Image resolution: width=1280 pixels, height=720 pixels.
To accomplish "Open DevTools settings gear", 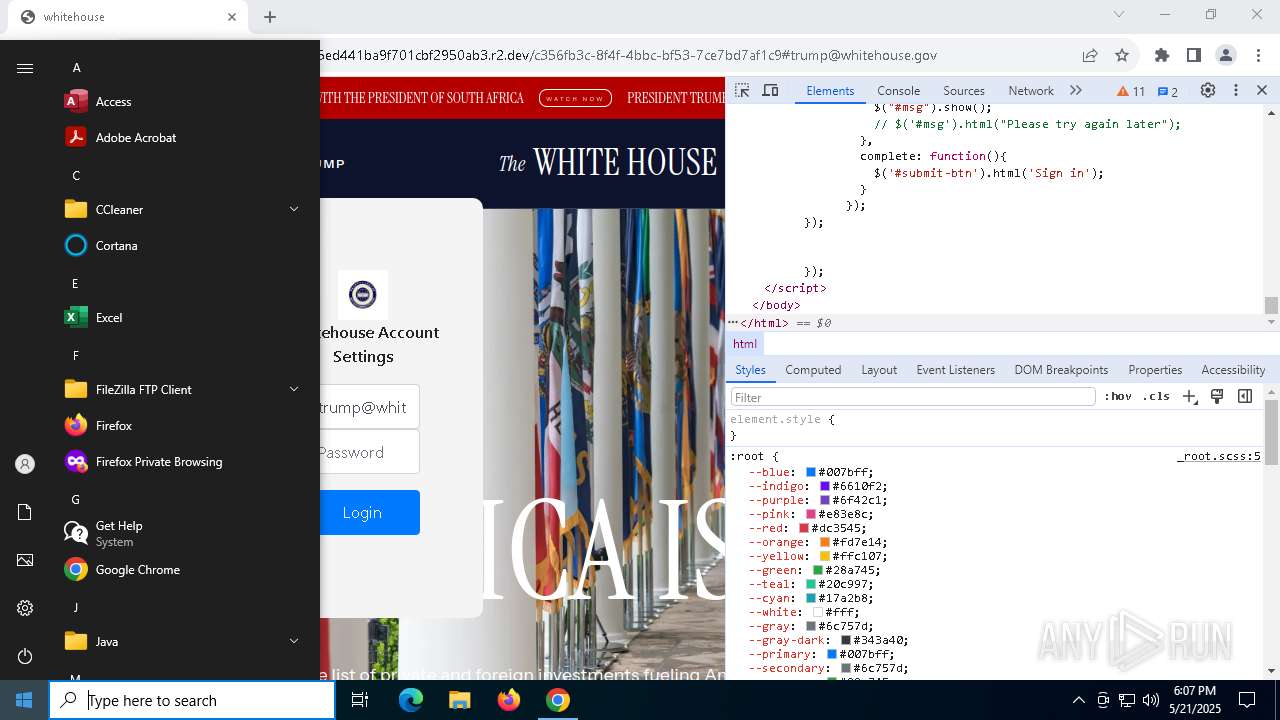I will click(x=1208, y=91).
